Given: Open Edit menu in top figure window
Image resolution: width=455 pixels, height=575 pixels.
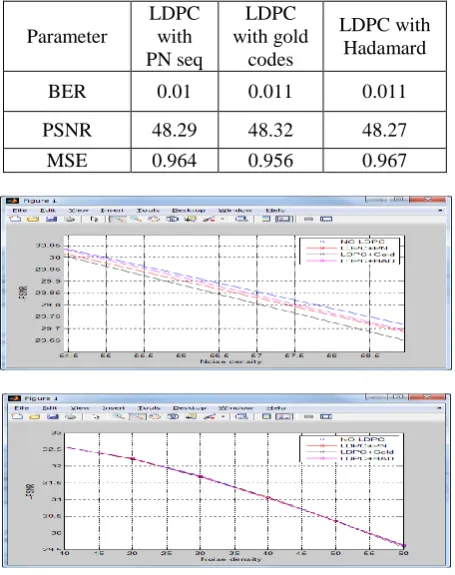Looking at the screenshot, I should point(48,210).
